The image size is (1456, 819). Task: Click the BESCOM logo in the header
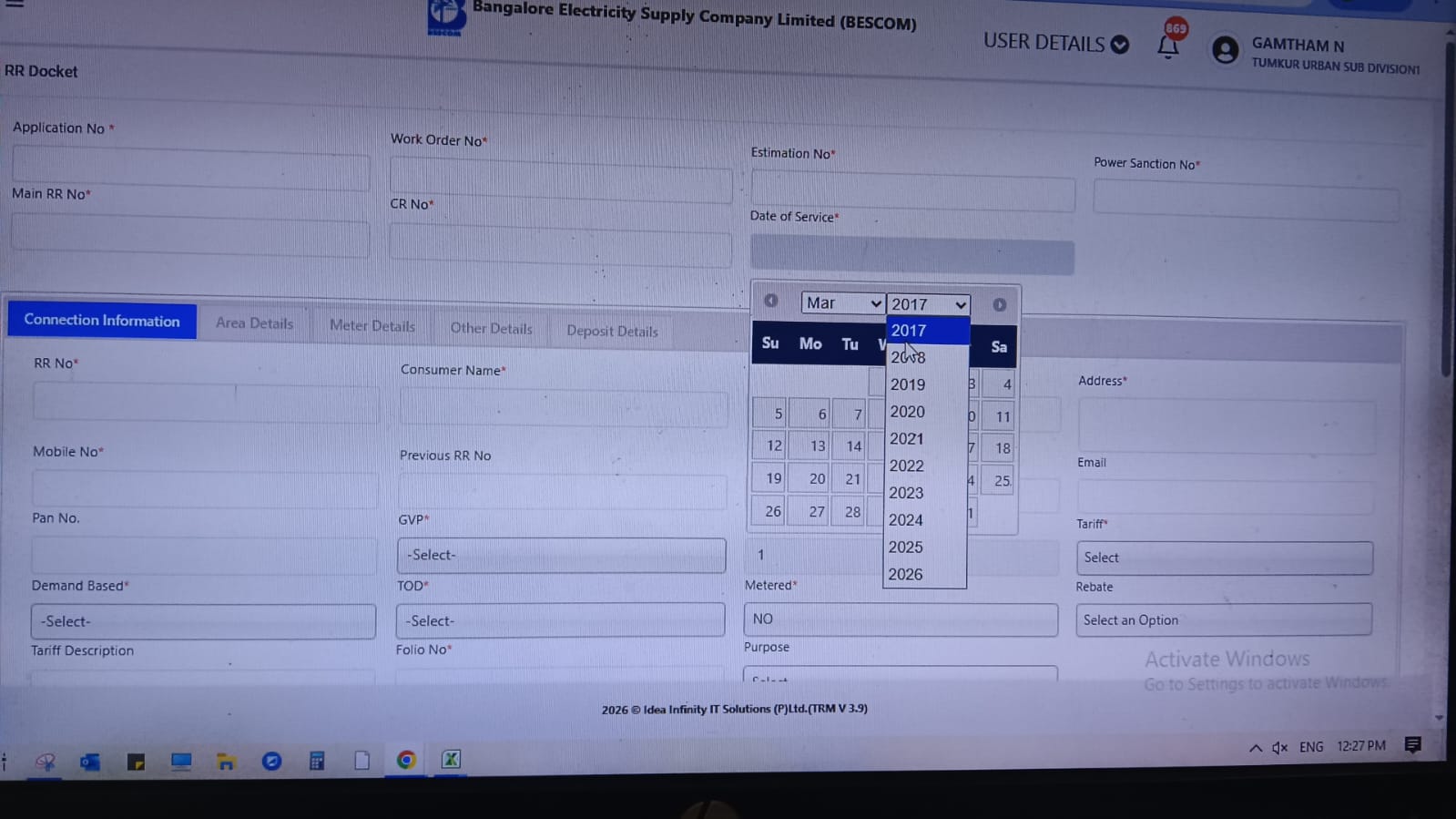point(446,15)
